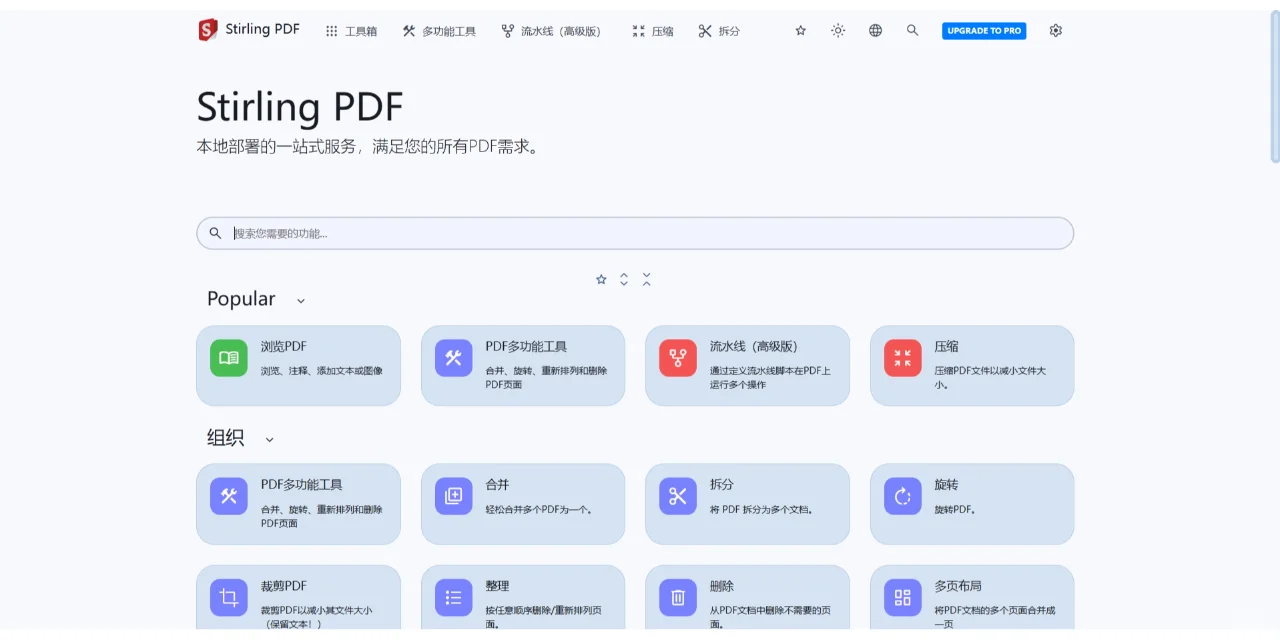Click description 浏览、注释、添加文本或图像
The image size is (1280, 640).
click(322, 371)
